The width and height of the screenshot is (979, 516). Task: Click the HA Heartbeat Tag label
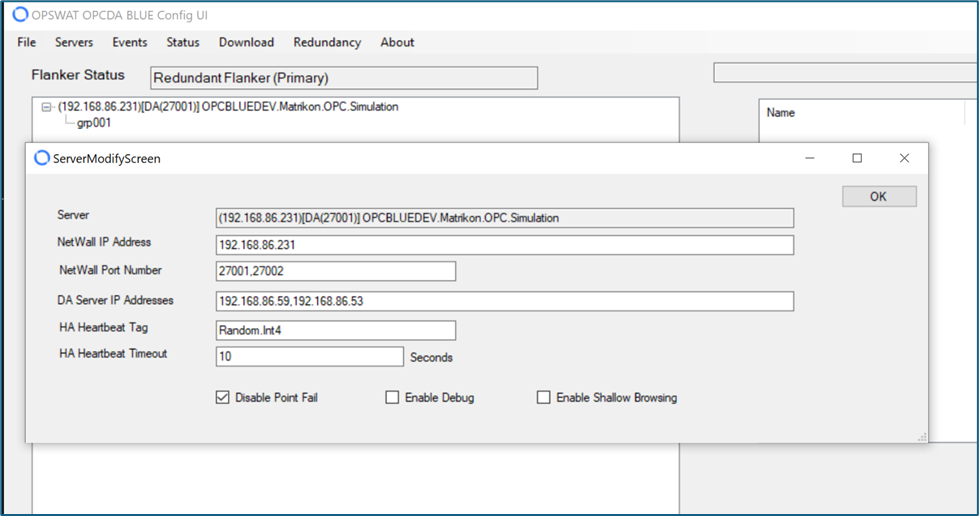coord(104,327)
